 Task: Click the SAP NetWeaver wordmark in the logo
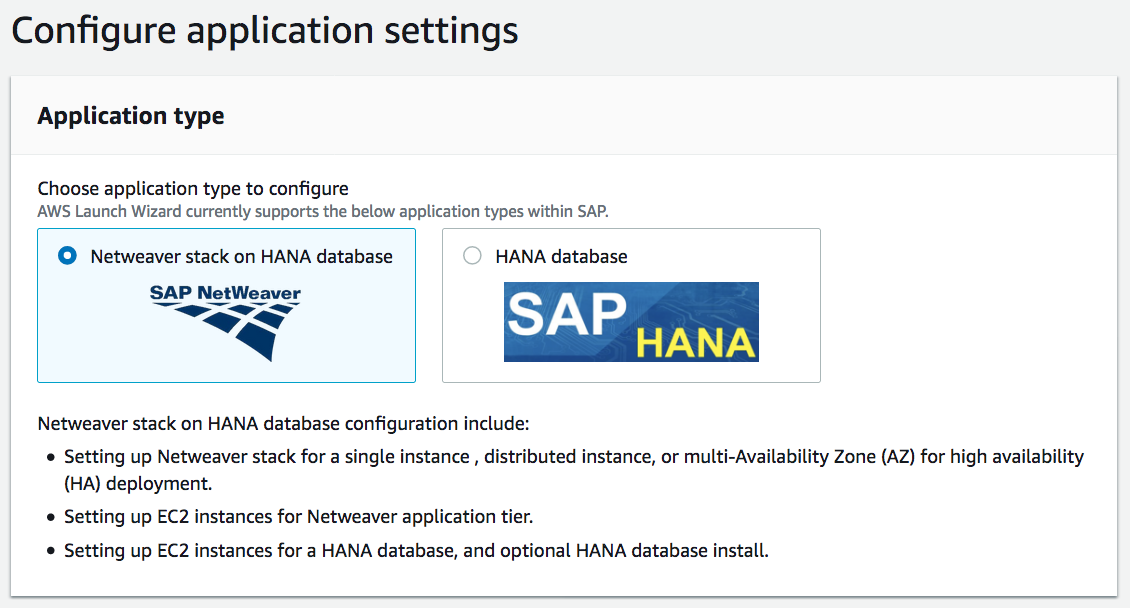tap(225, 294)
